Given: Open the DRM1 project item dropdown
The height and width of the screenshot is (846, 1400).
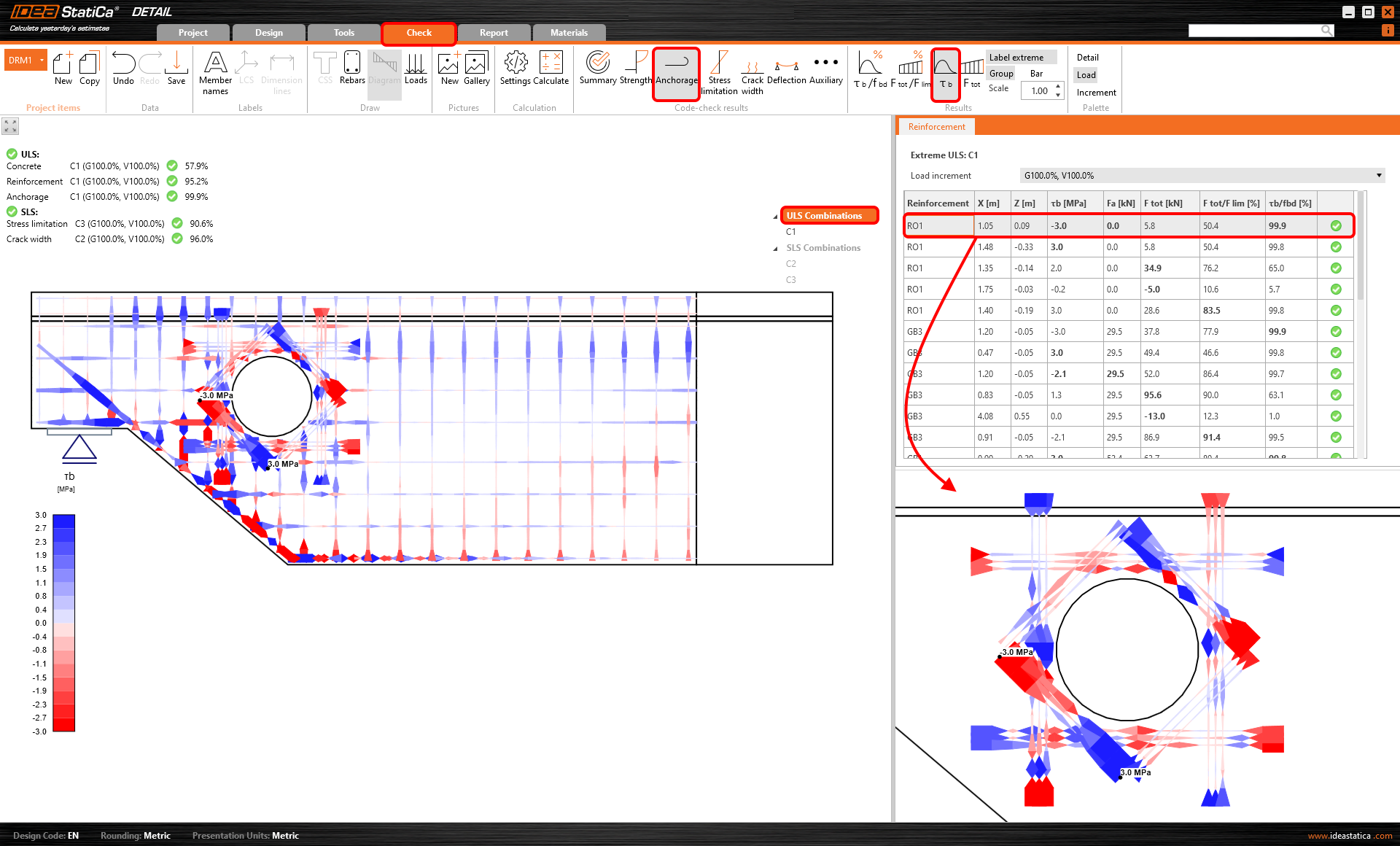Looking at the screenshot, I should coord(42,61).
